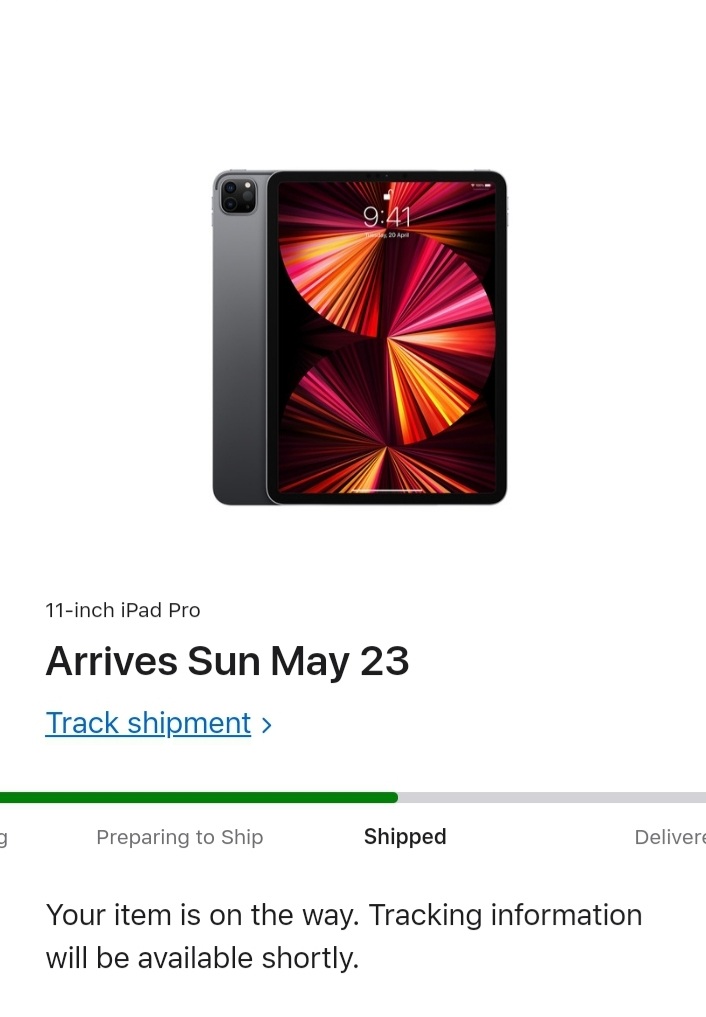Click the green filled part of the progress bar
This screenshot has width=706, height=1017.
point(200,797)
